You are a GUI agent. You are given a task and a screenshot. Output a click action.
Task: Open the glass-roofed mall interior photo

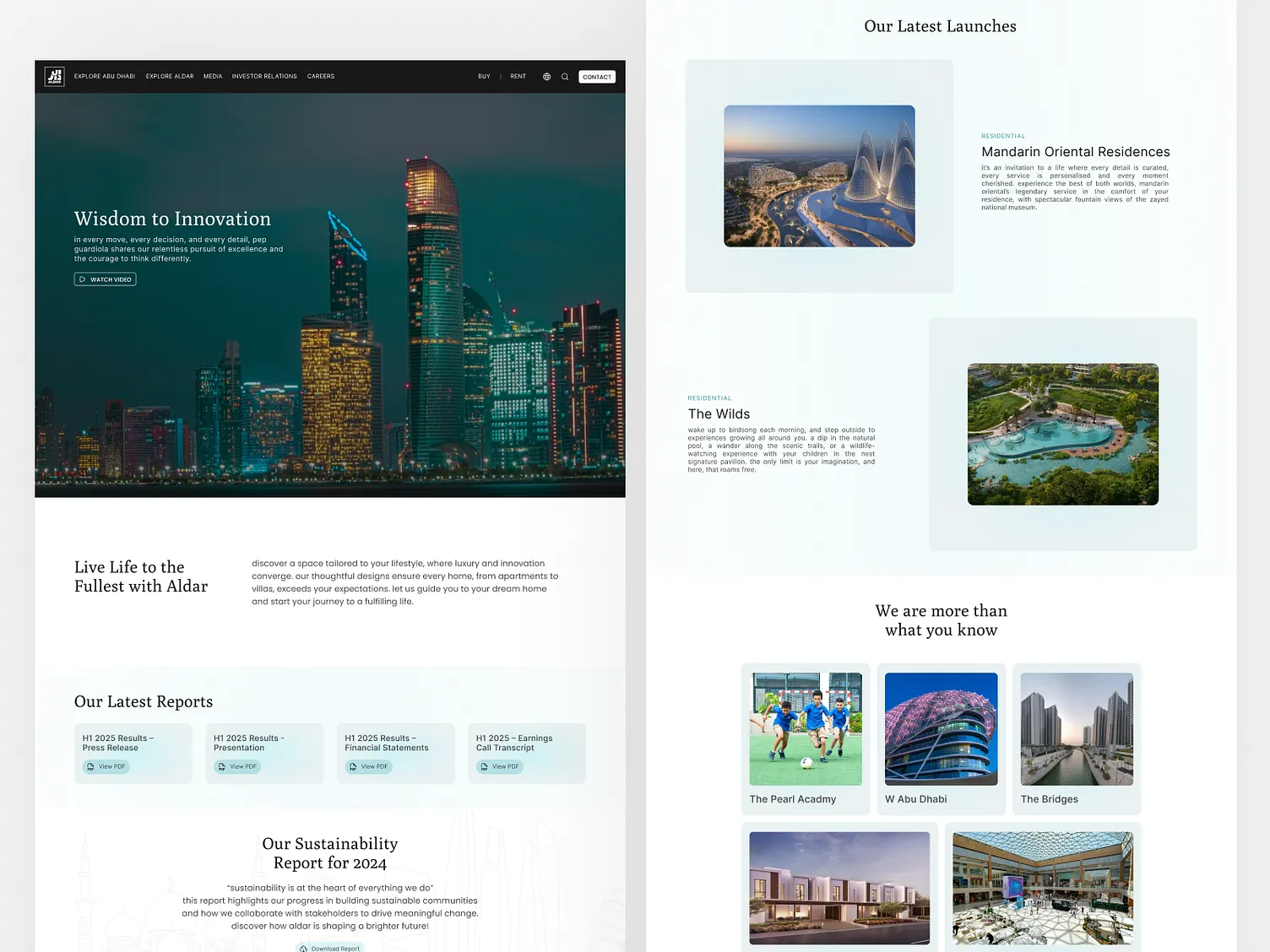[1043, 888]
